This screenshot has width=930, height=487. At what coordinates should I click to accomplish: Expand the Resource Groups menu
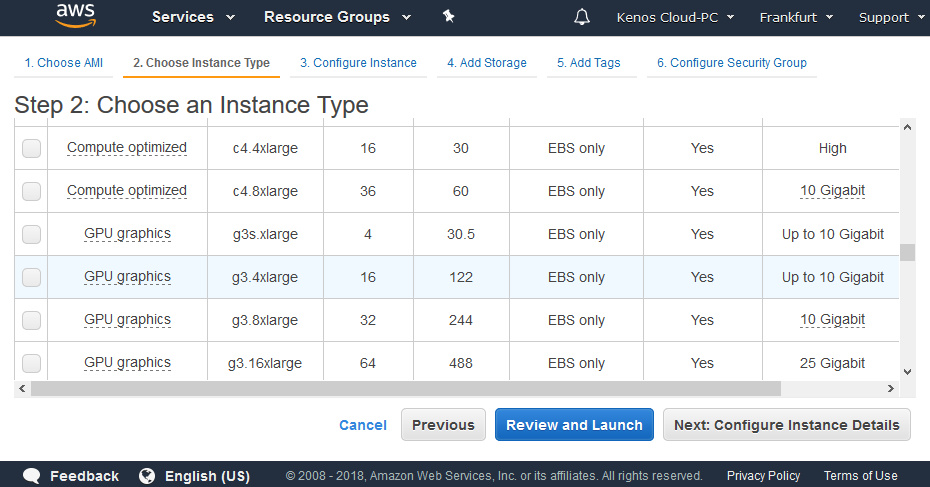point(337,17)
